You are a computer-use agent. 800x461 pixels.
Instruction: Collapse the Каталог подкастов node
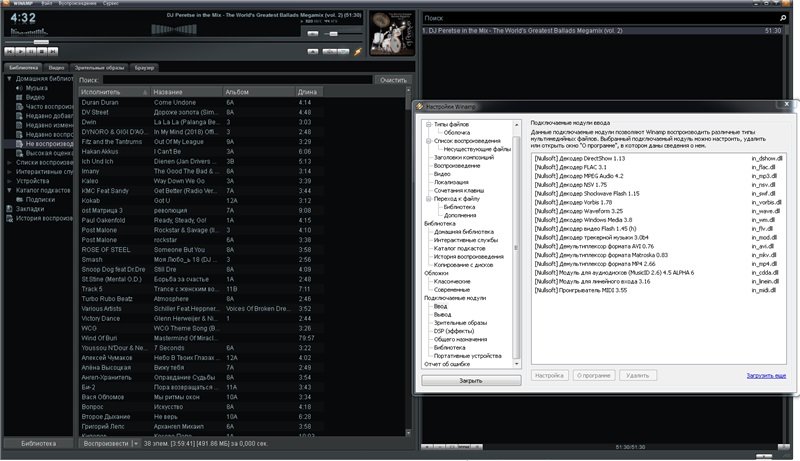pos(9,190)
